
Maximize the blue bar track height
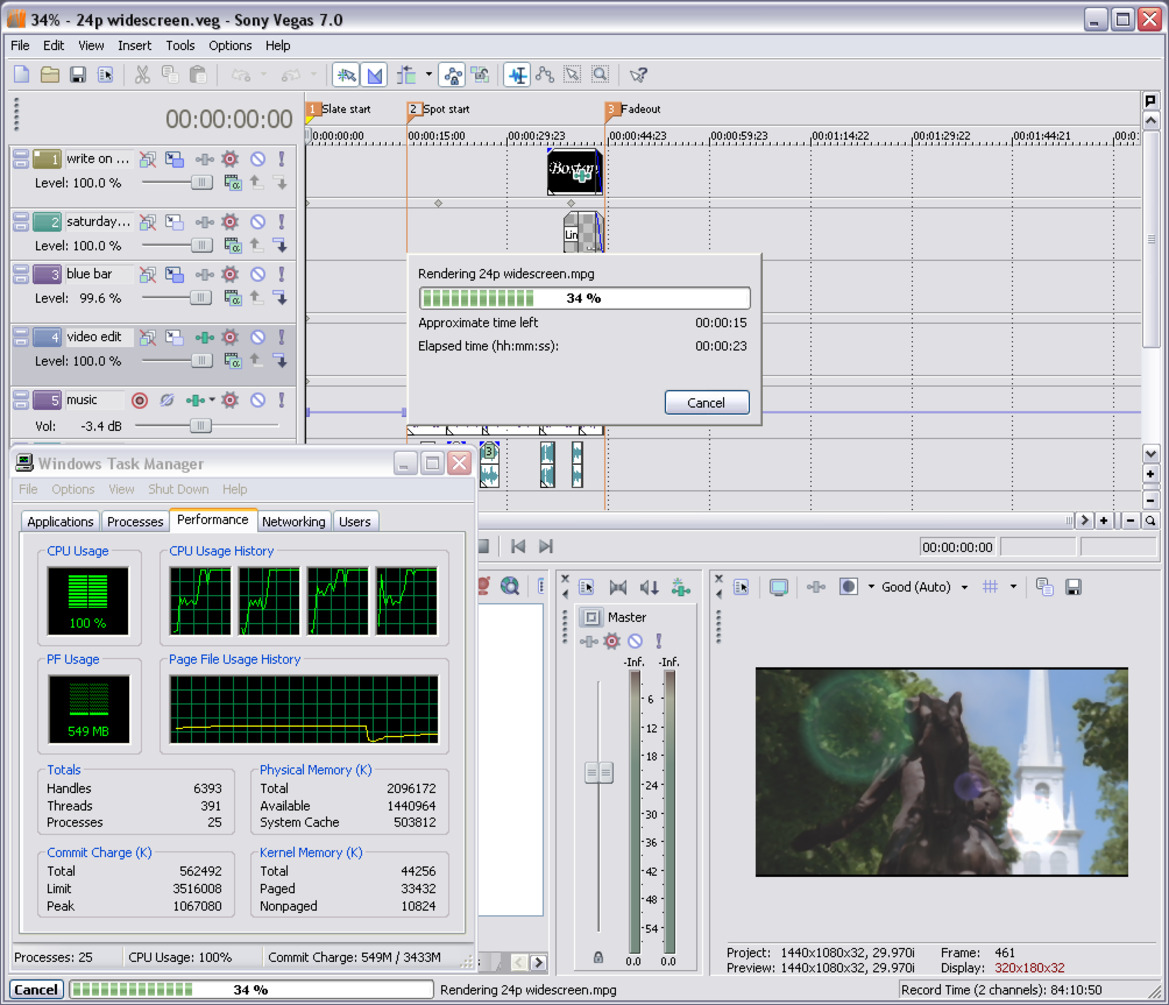(x=21, y=278)
